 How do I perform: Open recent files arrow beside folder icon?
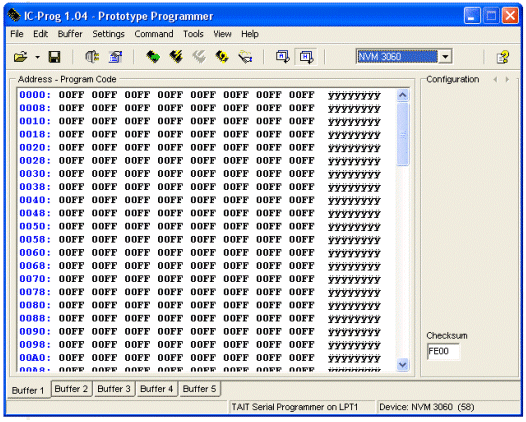click(38, 57)
